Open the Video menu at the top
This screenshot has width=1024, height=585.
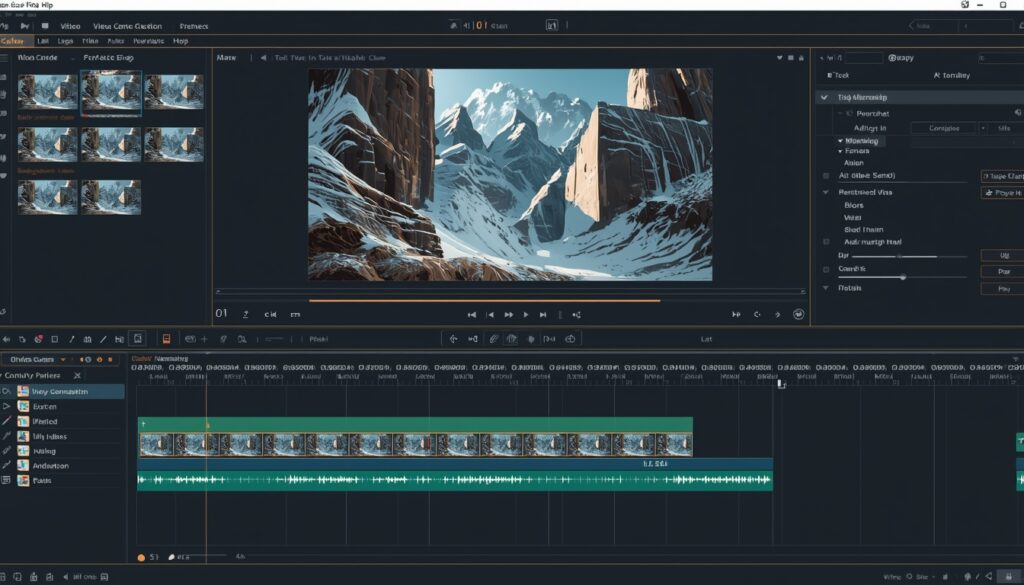(x=70, y=26)
